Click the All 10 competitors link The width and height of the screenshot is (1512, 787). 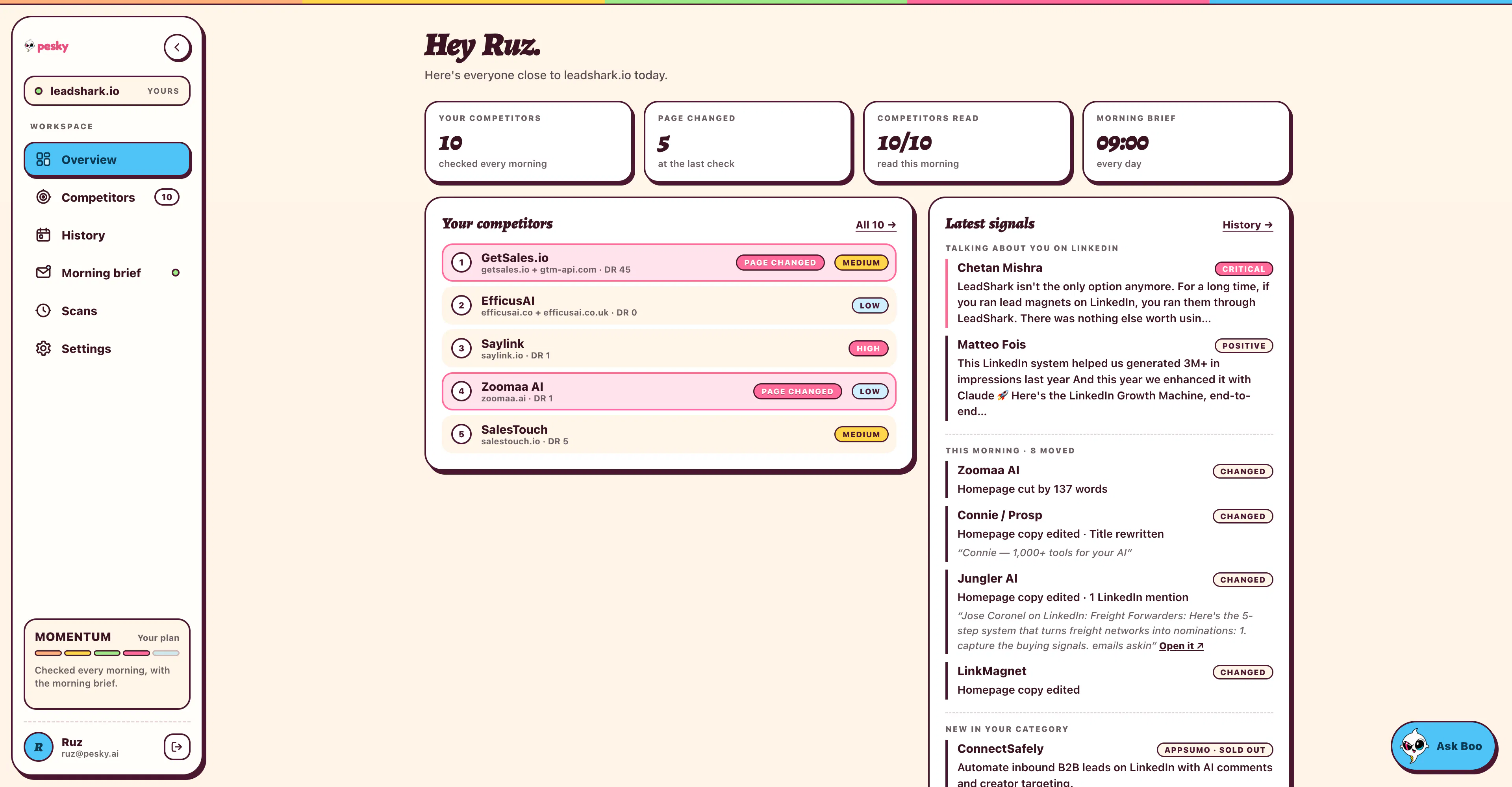875,225
